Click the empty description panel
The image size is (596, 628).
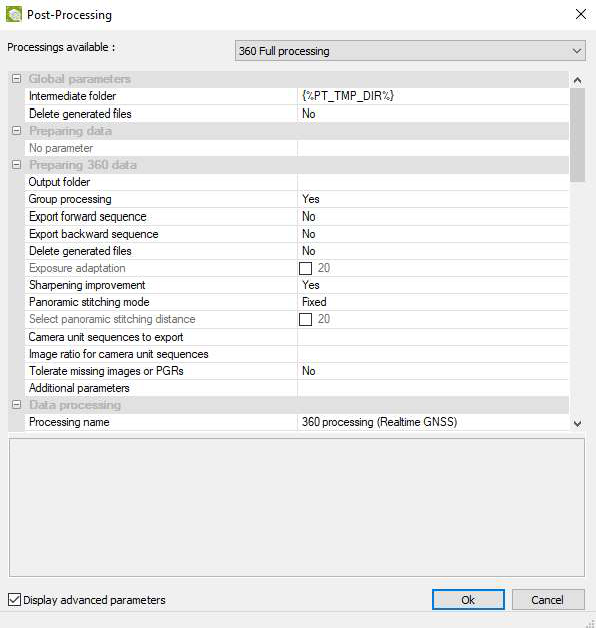[297, 507]
